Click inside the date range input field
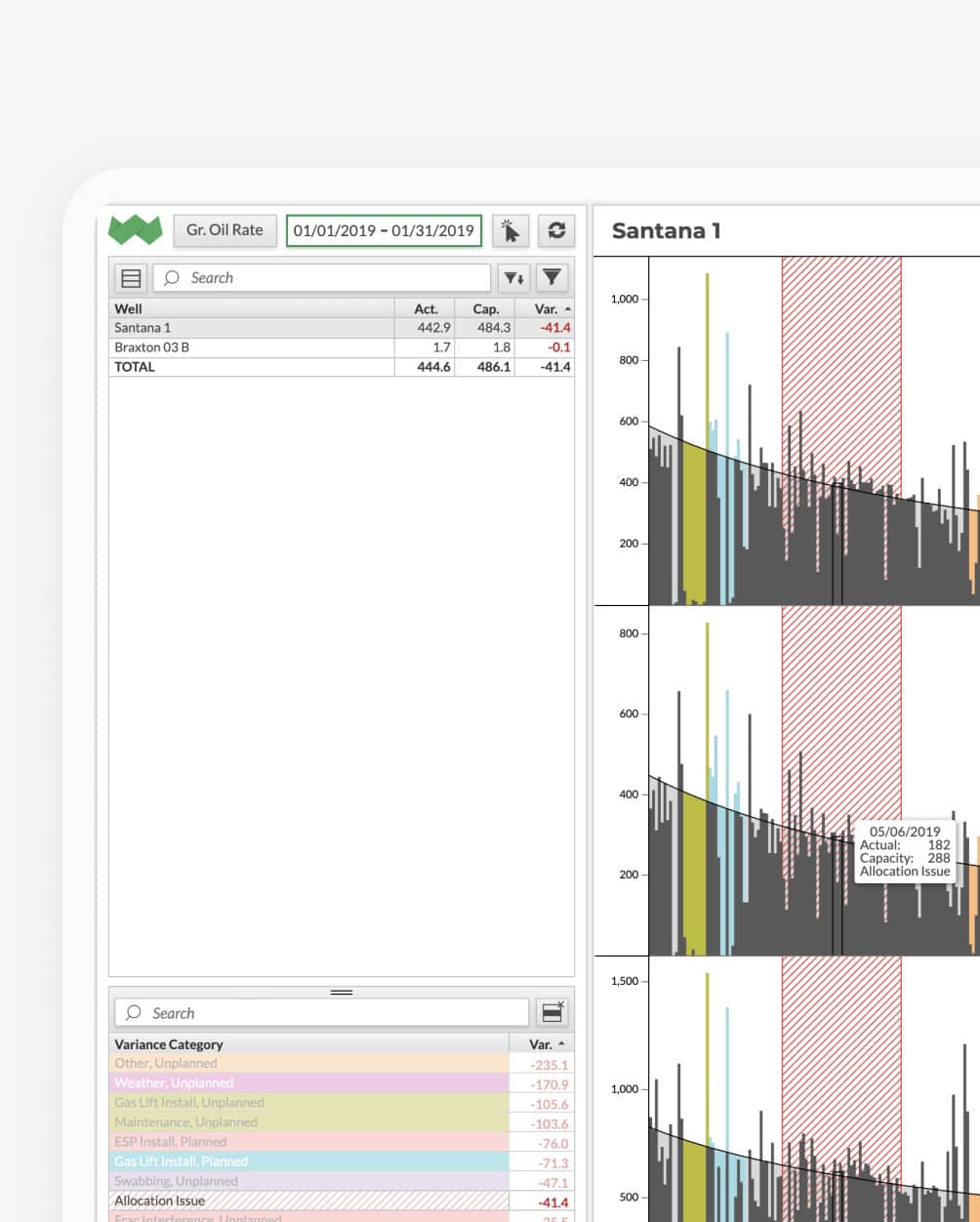 (384, 230)
